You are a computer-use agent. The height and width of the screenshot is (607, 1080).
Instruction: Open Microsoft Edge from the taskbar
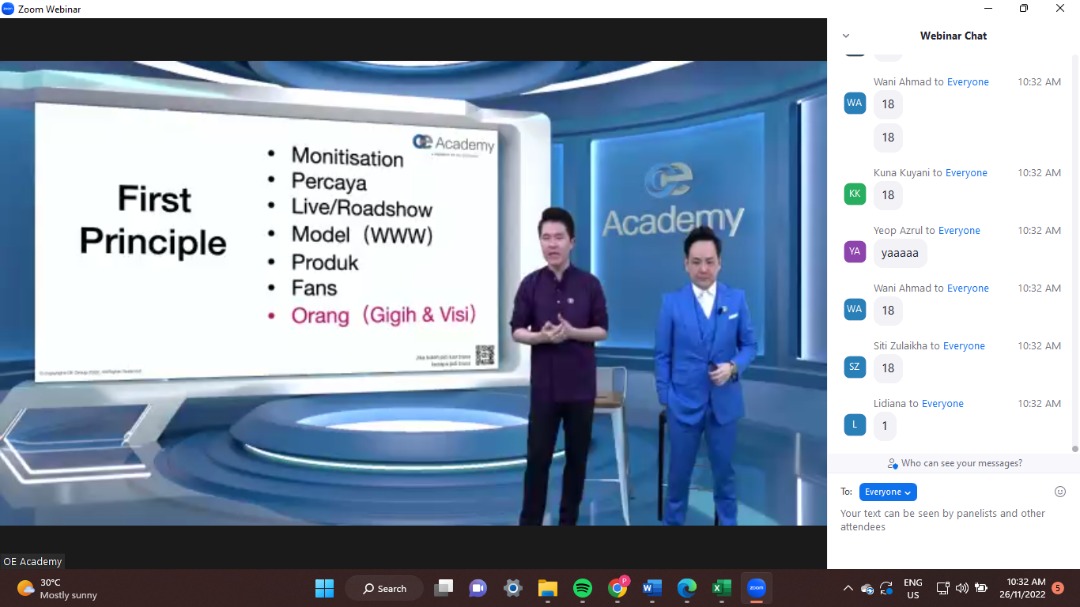click(686, 588)
